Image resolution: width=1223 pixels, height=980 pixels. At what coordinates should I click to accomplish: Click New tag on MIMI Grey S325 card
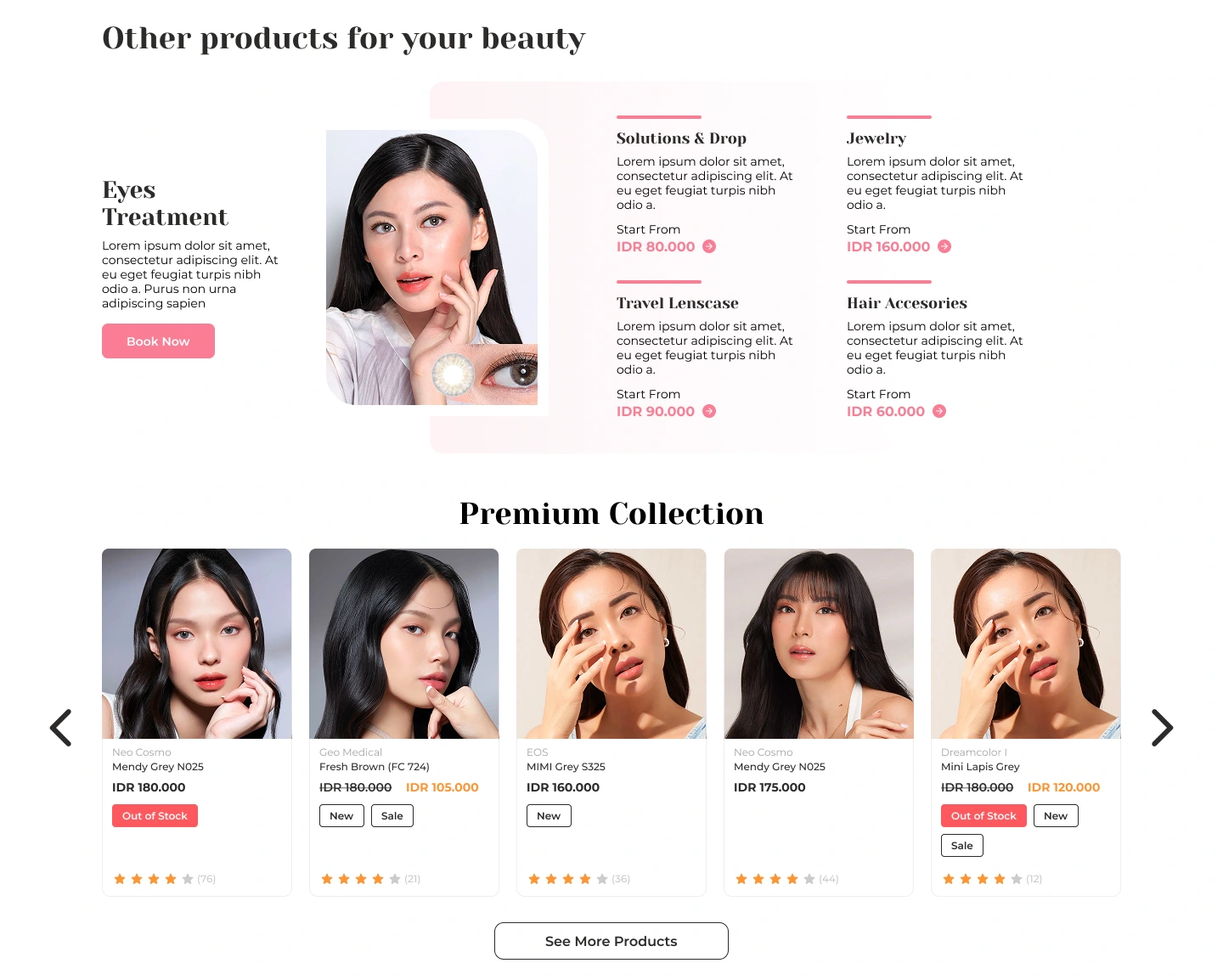[549, 816]
